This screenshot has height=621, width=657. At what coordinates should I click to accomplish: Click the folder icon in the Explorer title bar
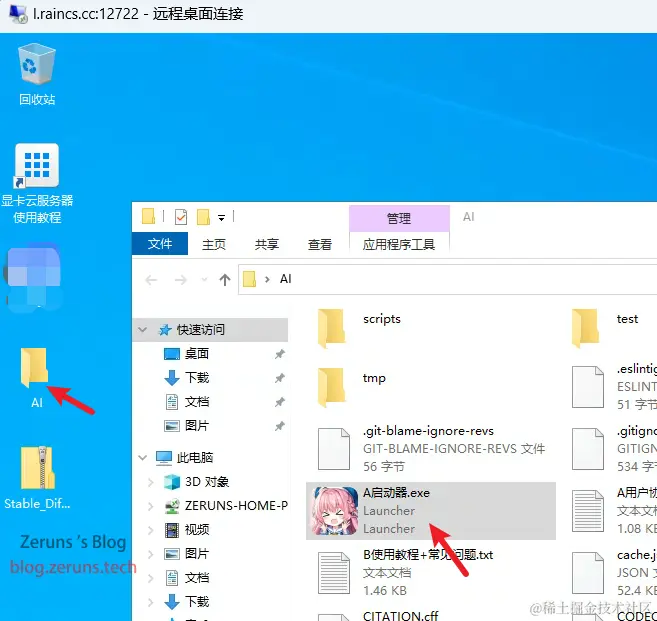[148, 217]
